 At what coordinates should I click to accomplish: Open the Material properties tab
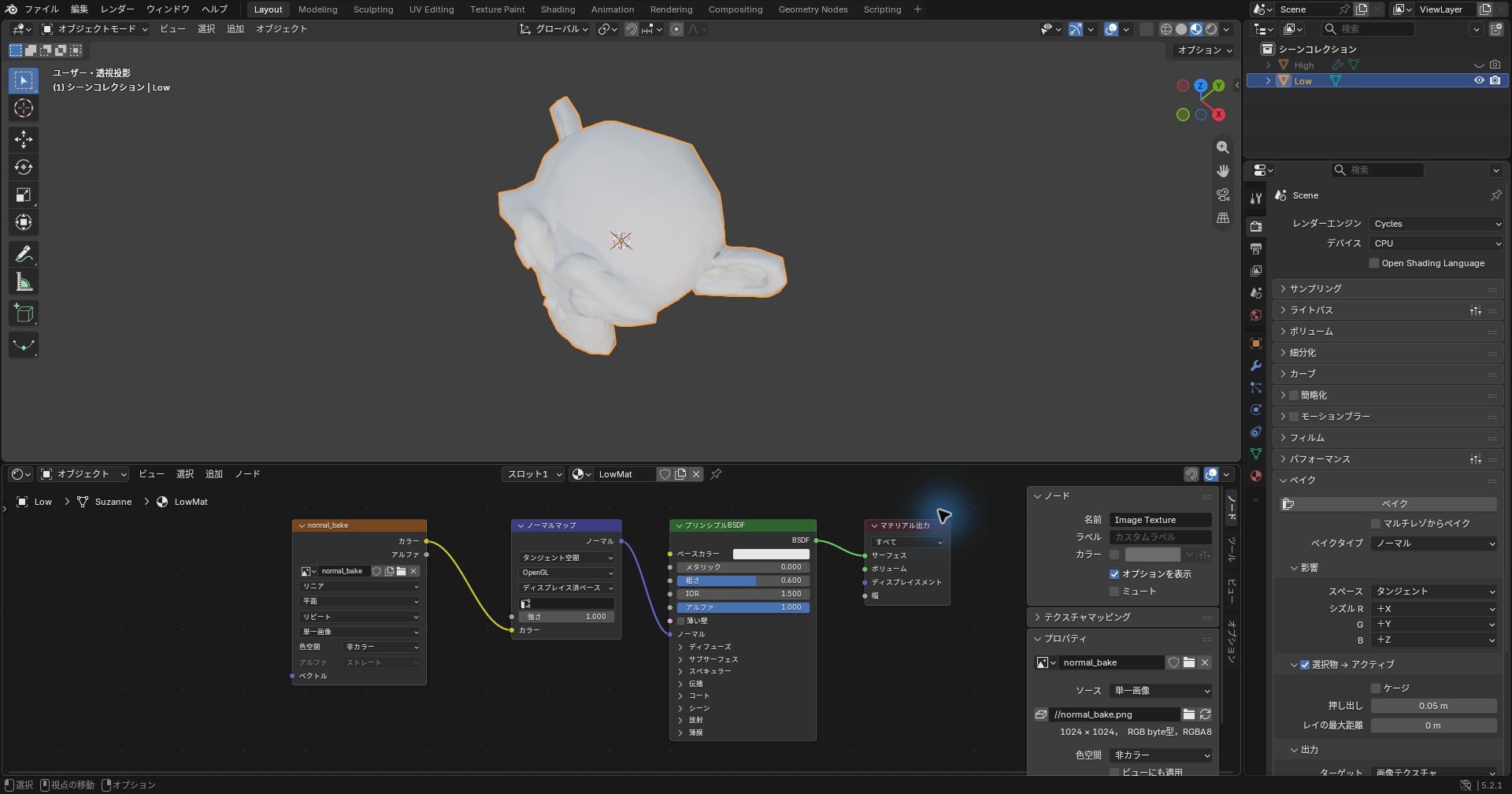(x=1256, y=476)
